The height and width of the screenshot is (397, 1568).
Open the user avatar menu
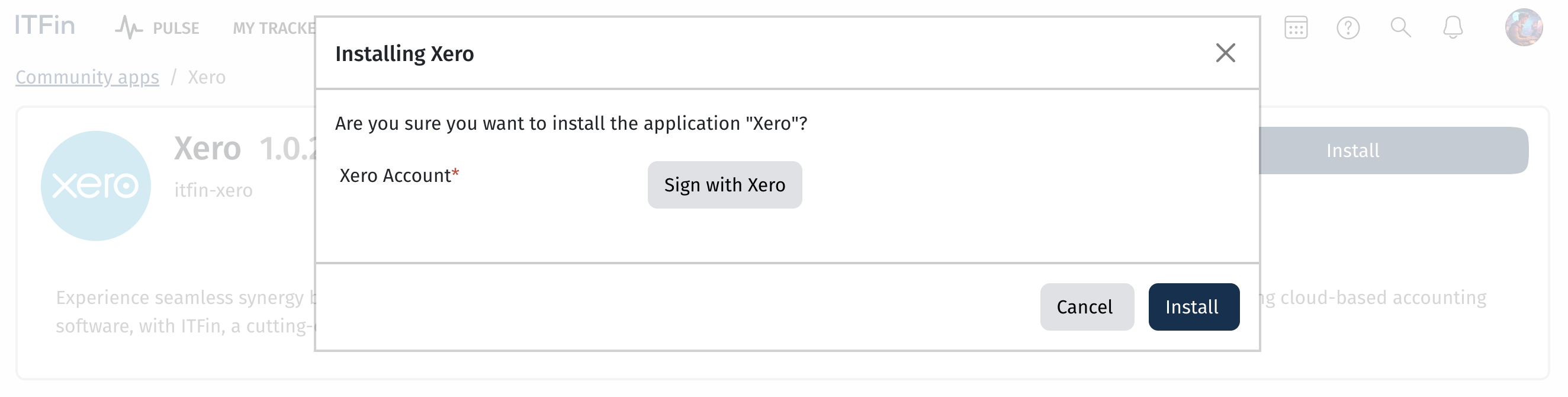[1524, 27]
